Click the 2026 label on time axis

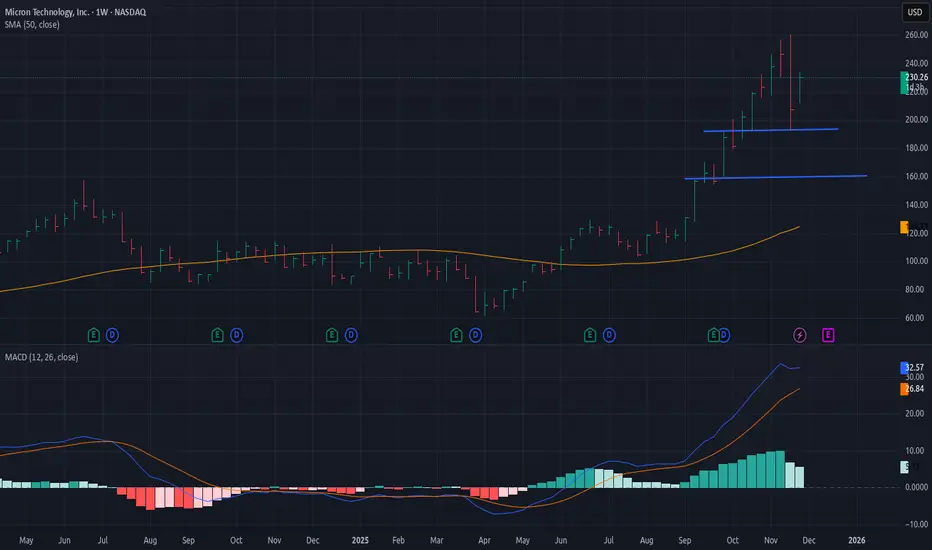click(x=857, y=540)
